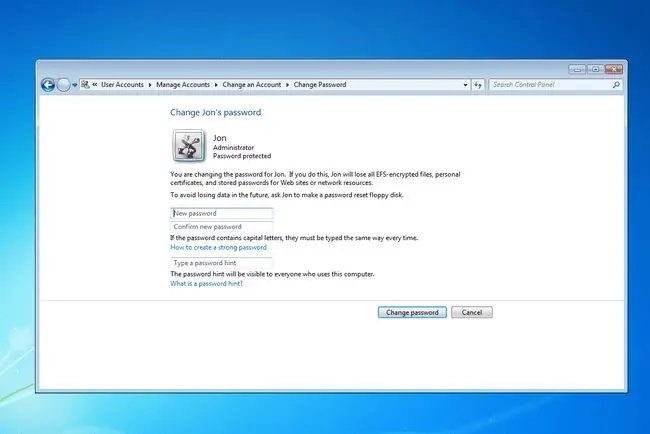The height and width of the screenshot is (434, 650).
Task: Click the Change password button
Action: pyautogui.click(x=412, y=313)
